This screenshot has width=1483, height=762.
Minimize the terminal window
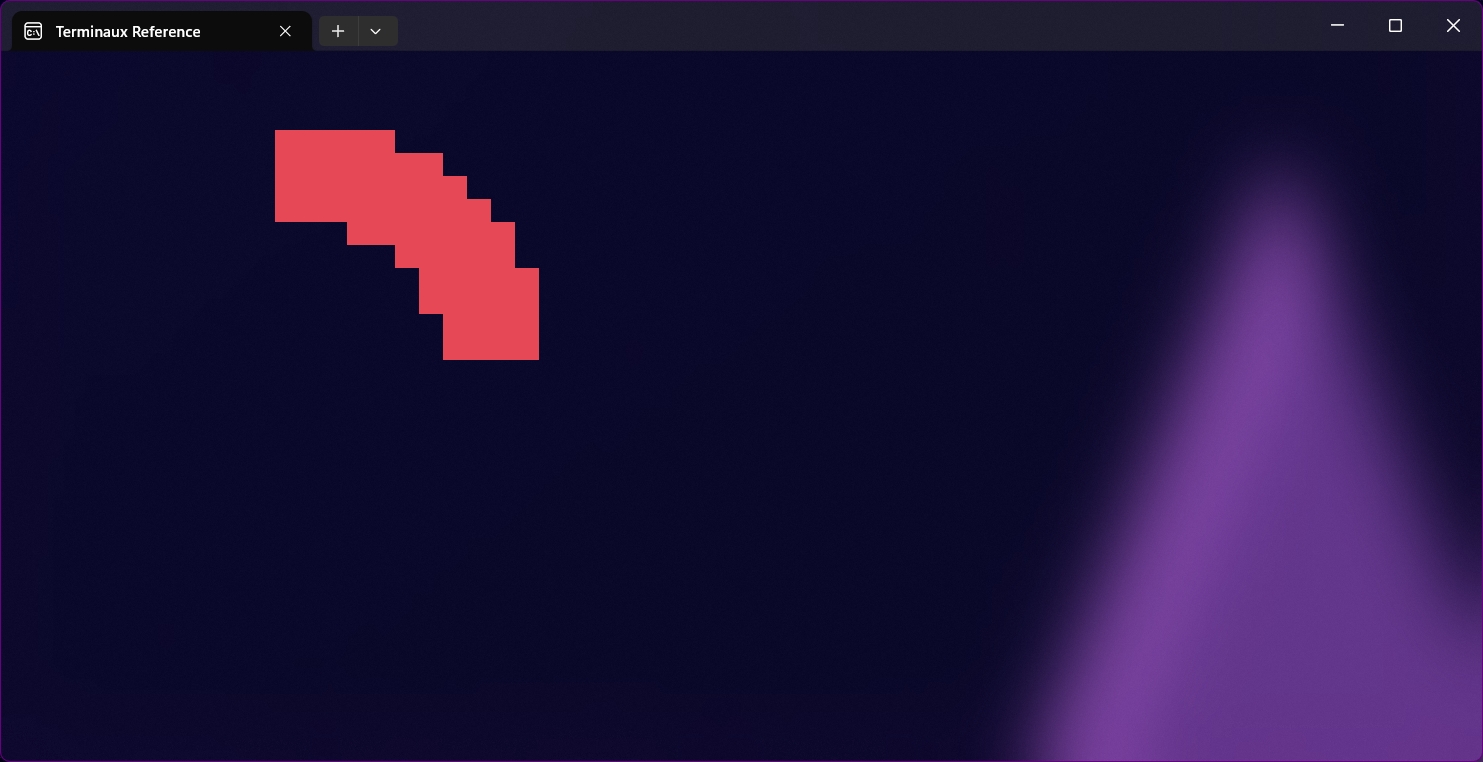tap(1337, 25)
